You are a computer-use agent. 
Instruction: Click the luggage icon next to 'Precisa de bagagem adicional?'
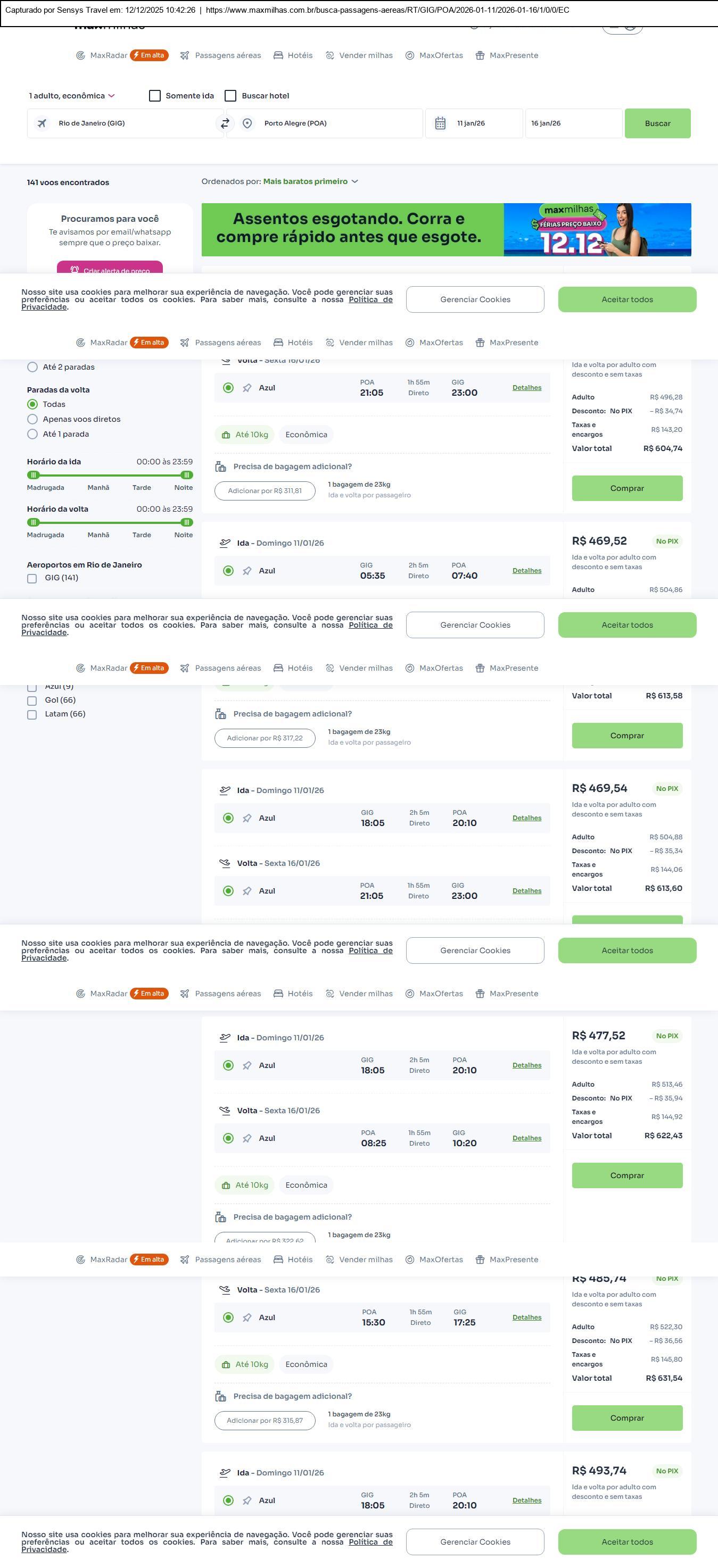click(220, 467)
